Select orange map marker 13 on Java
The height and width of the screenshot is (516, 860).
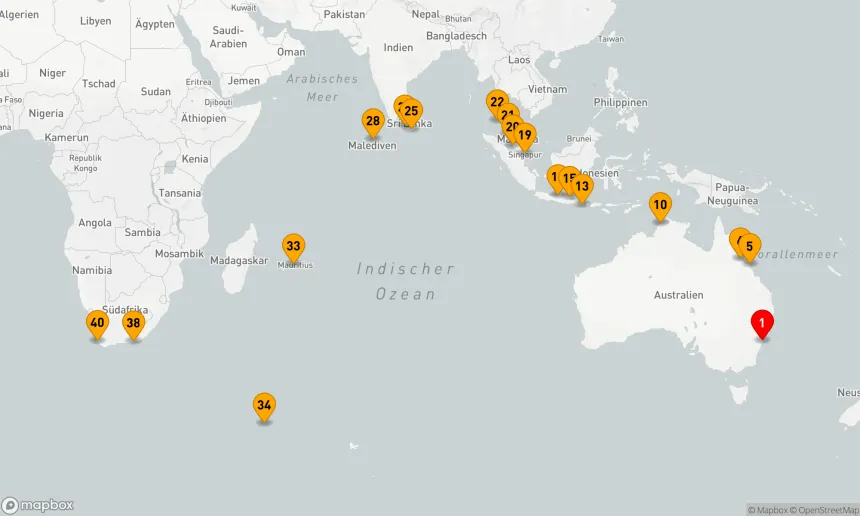click(582, 187)
